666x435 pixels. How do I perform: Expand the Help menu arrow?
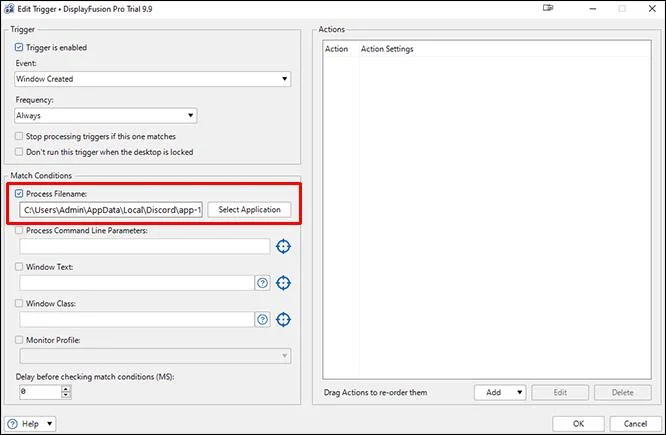[x=49, y=424]
